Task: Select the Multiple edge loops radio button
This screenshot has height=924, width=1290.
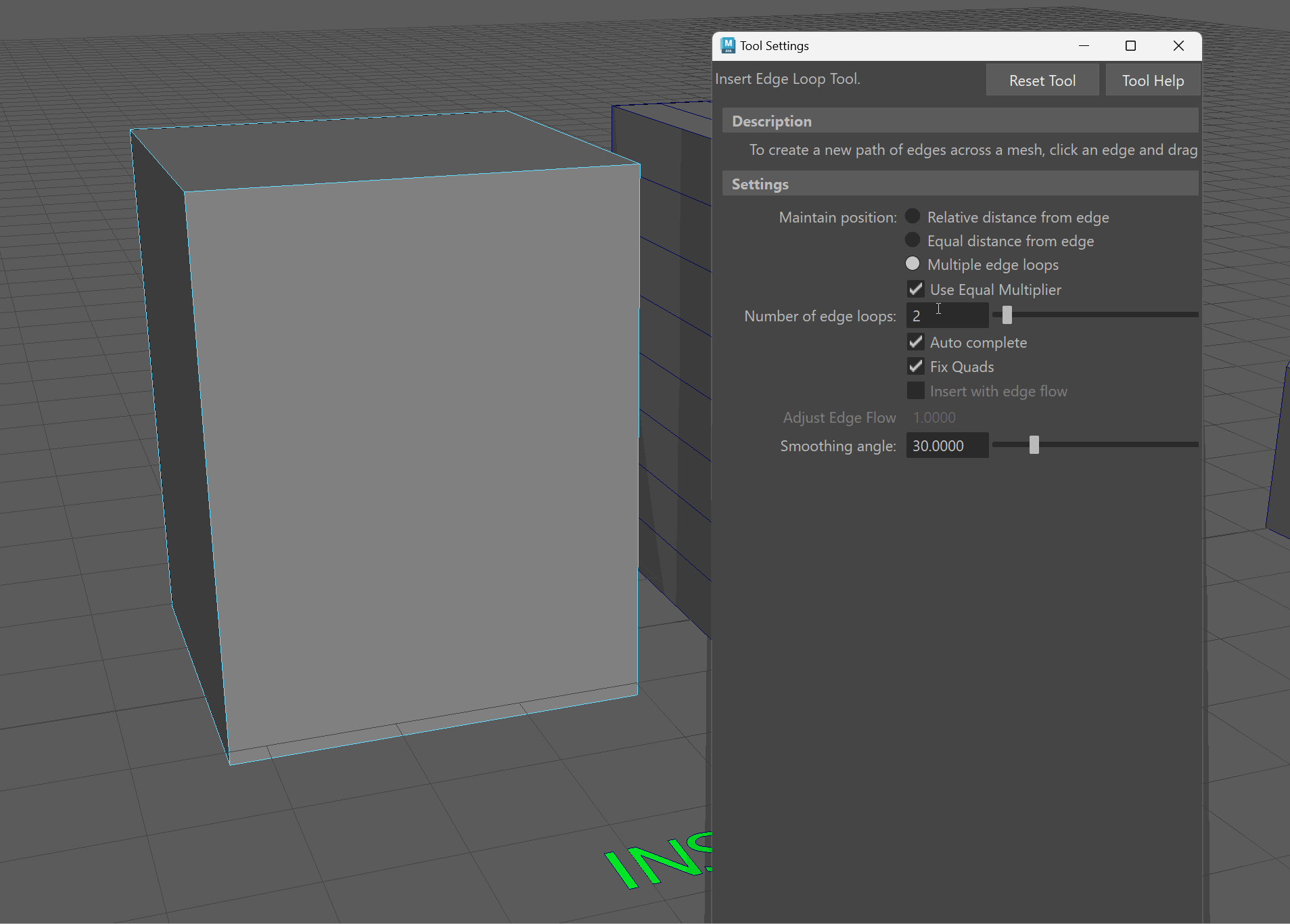Action: pyautogui.click(x=913, y=264)
